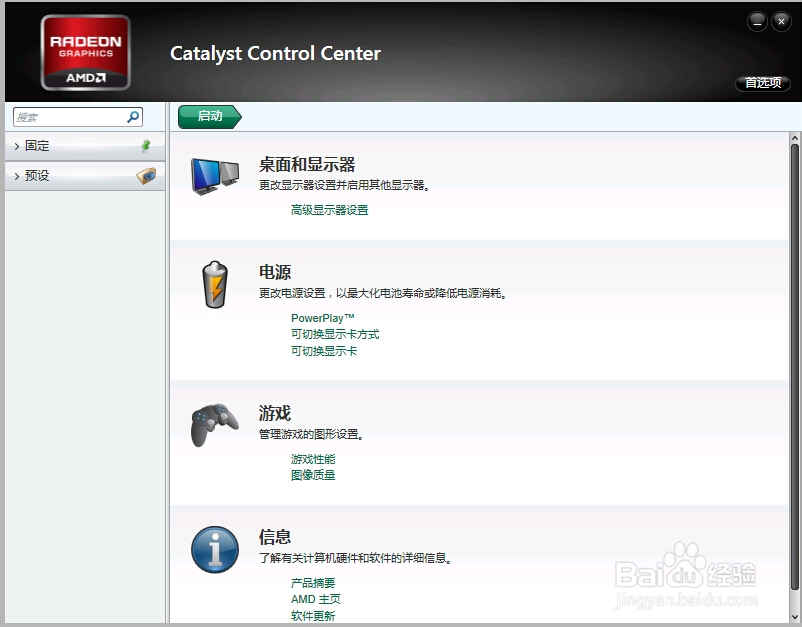Click the 桌面和显示器 heading
This screenshot has height=627, width=802.
(x=307, y=165)
